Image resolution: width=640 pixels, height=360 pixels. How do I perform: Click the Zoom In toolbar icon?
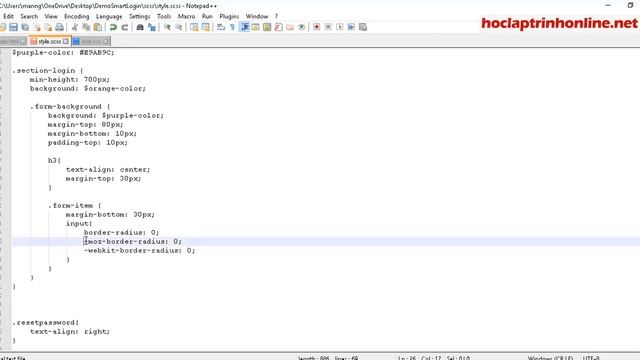(x=167, y=27)
